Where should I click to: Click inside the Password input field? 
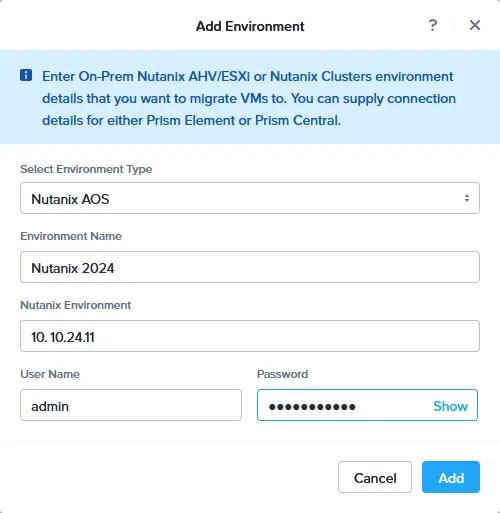[367, 405]
